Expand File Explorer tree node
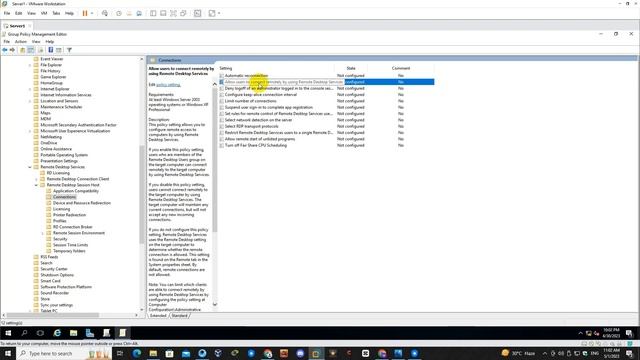Screen dimensions: 640x360 coord(30,65)
